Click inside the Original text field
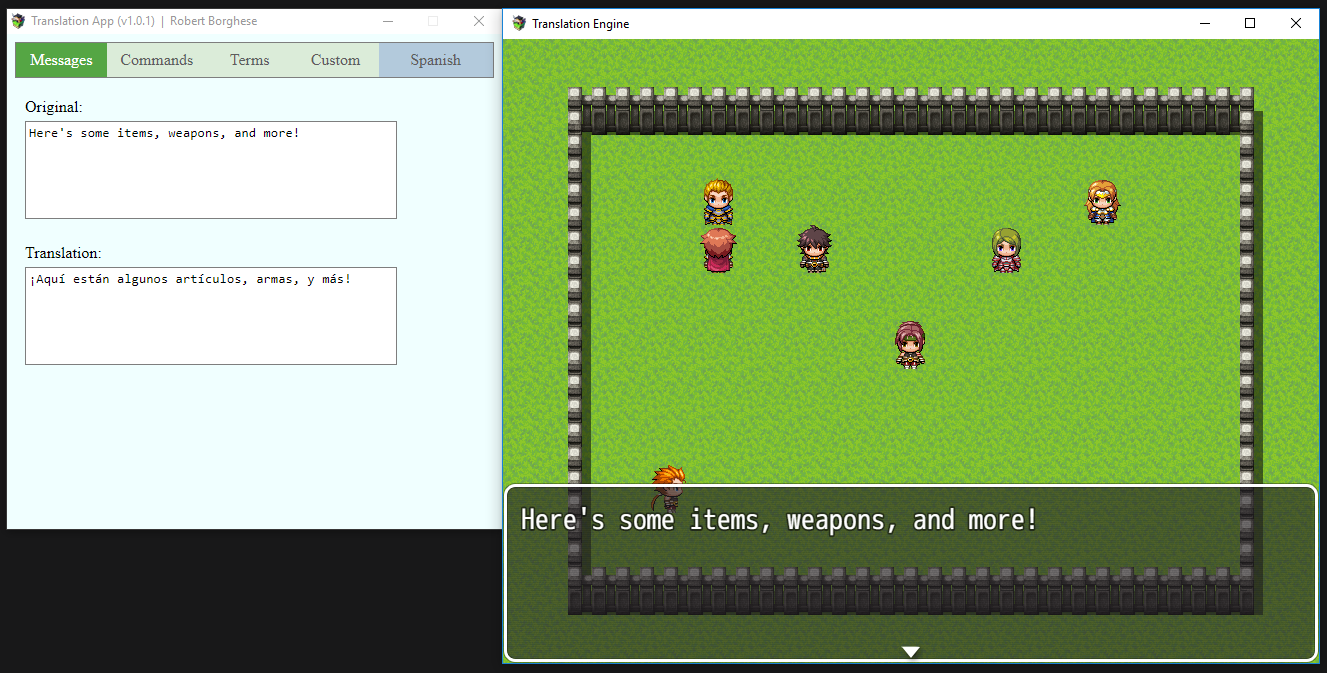This screenshot has height=673, width=1327. 210,168
